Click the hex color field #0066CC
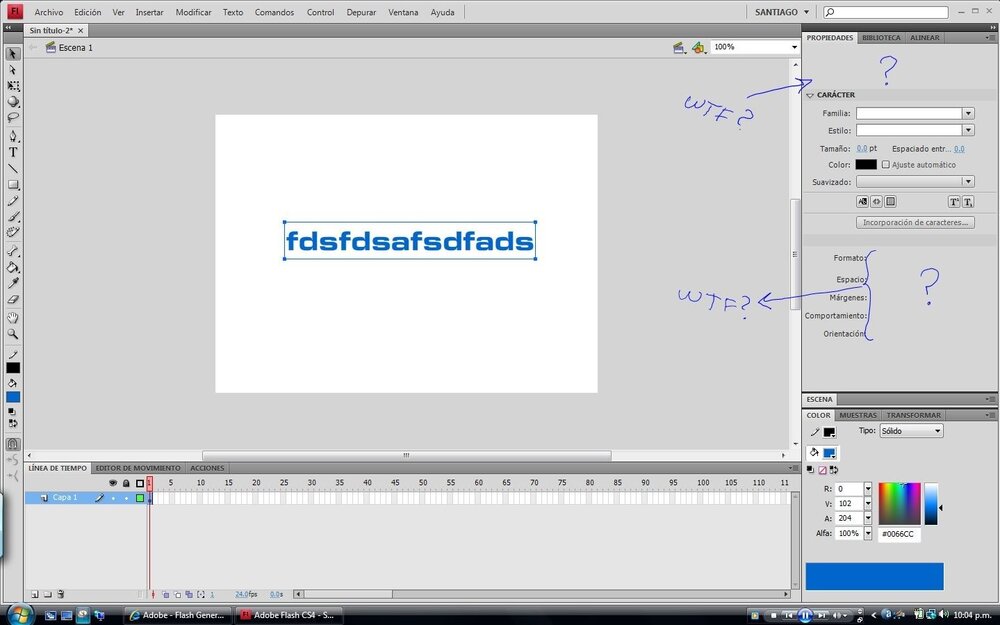 [x=900, y=534]
